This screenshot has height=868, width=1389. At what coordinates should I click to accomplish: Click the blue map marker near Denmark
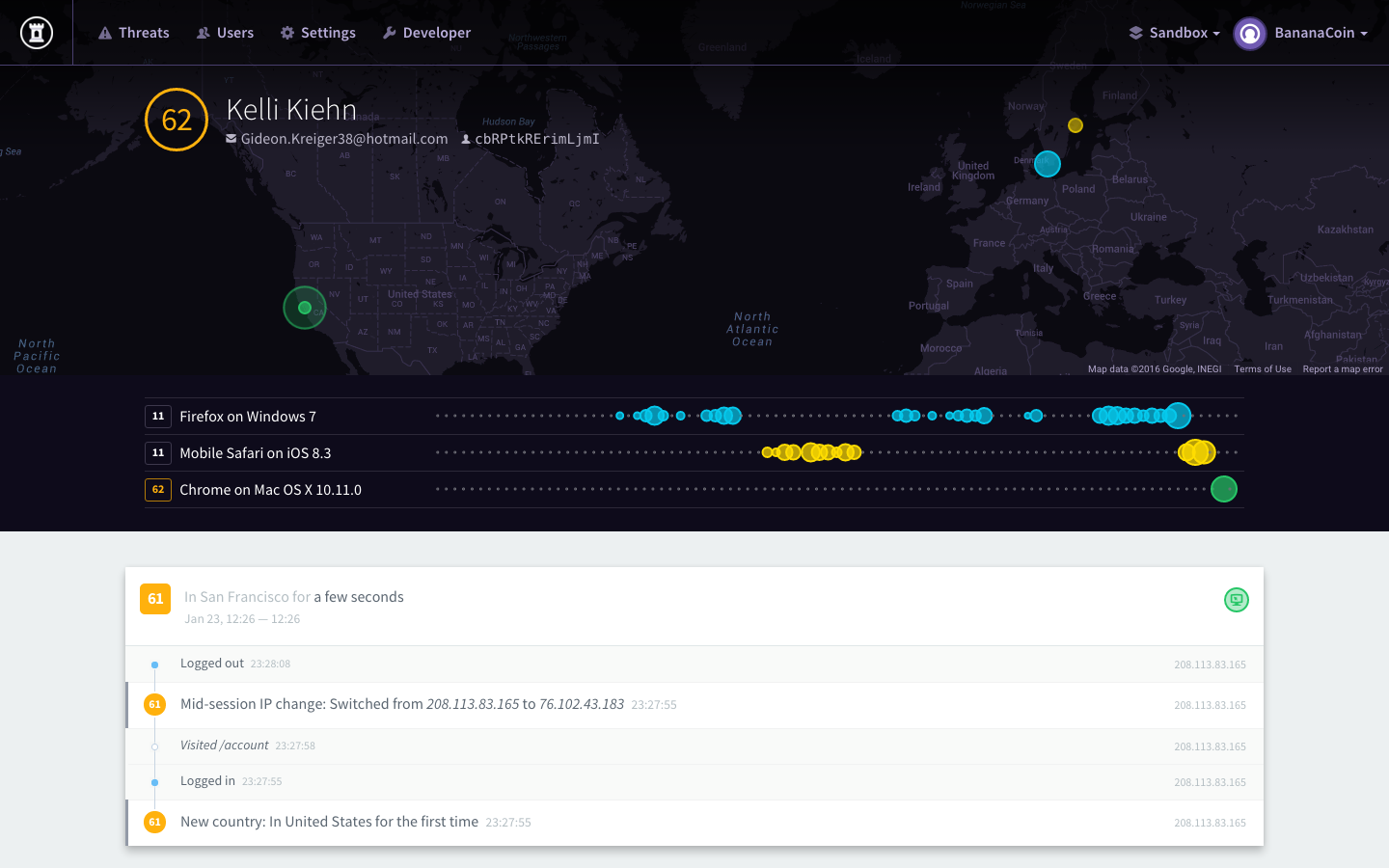(1048, 164)
